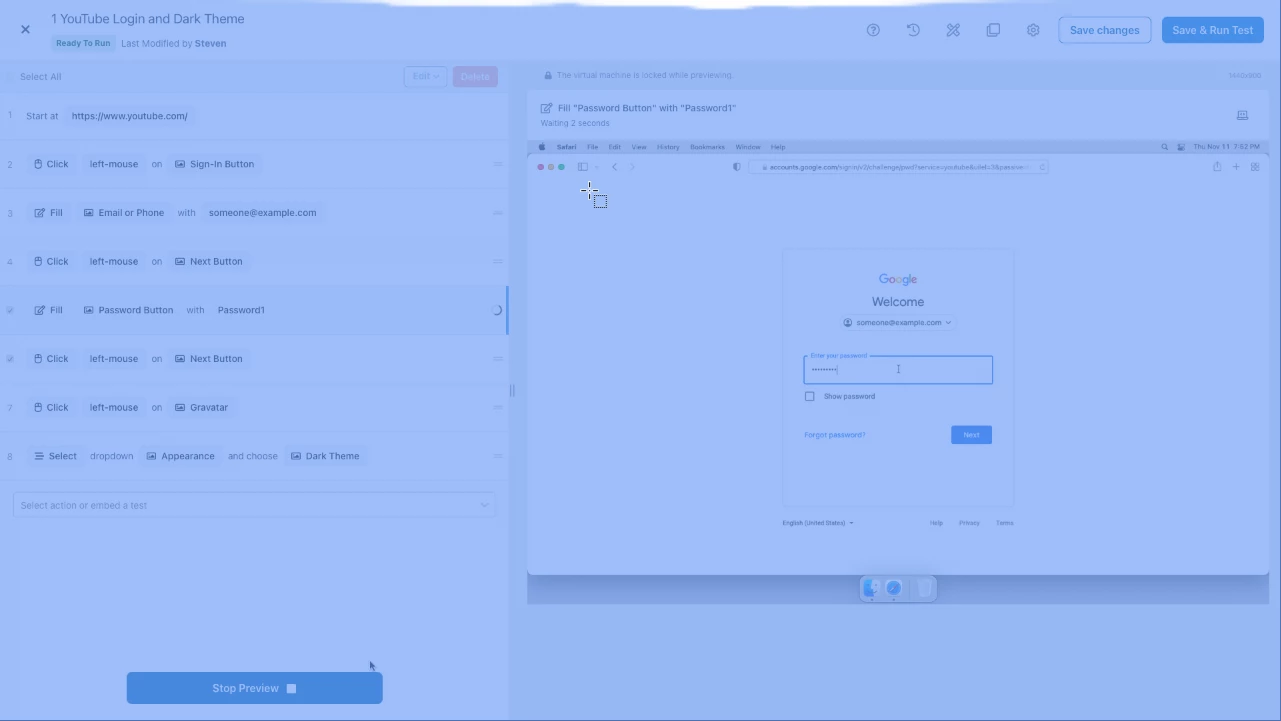The height and width of the screenshot is (721, 1281).
Task: Click drag handle on Gravatar step
Action: (x=498, y=407)
